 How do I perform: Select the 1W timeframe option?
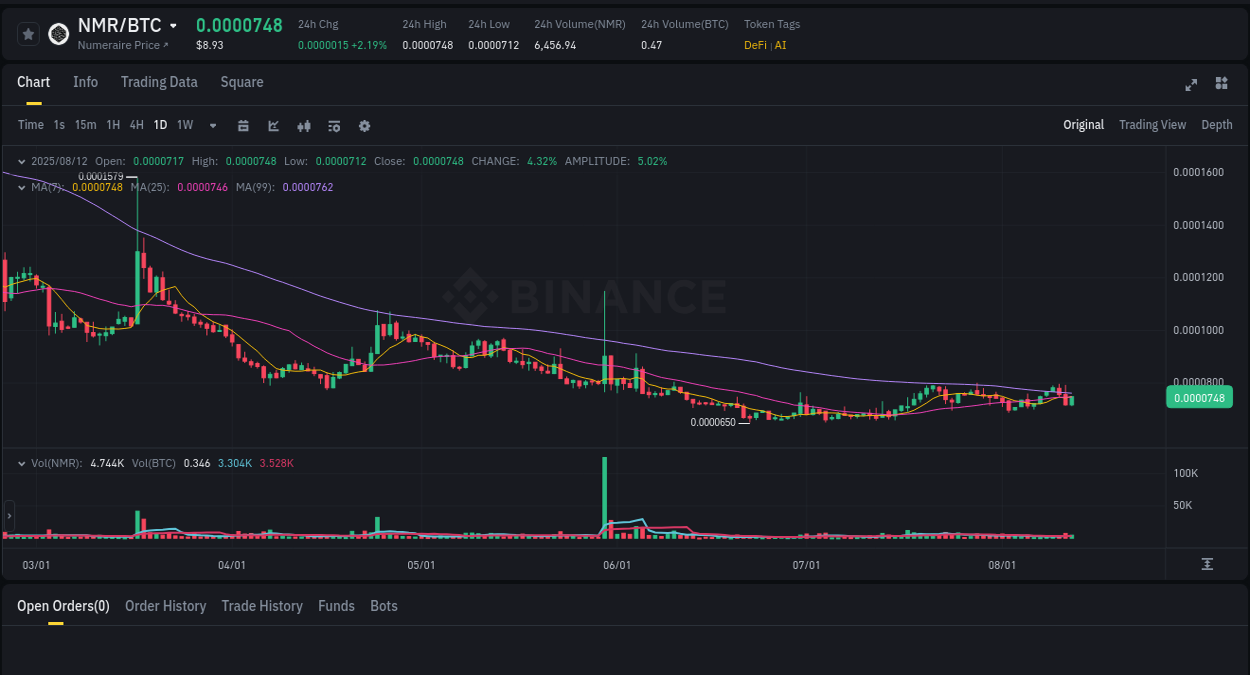click(184, 125)
